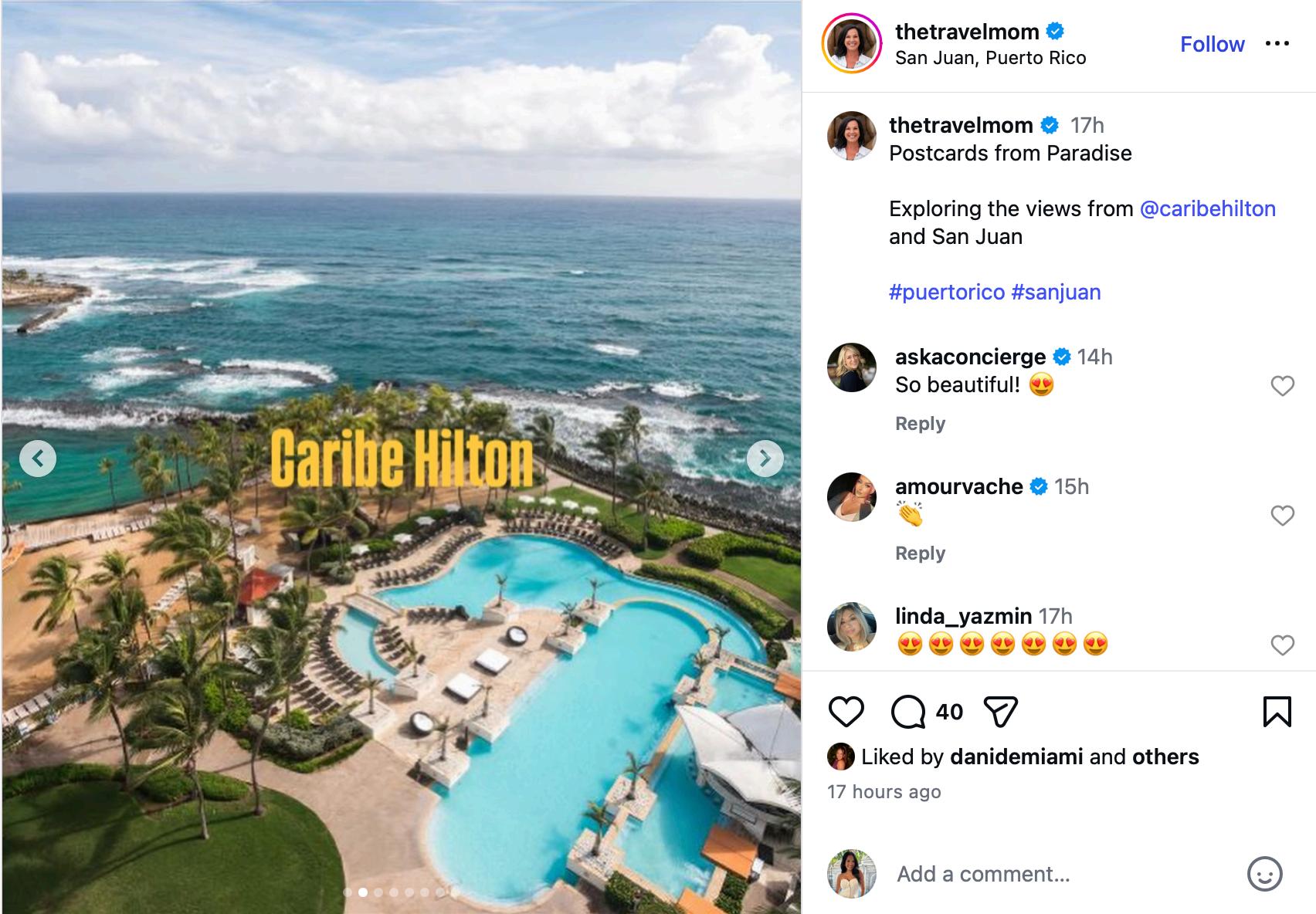Open the #sanjuan hashtag

click(1056, 292)
